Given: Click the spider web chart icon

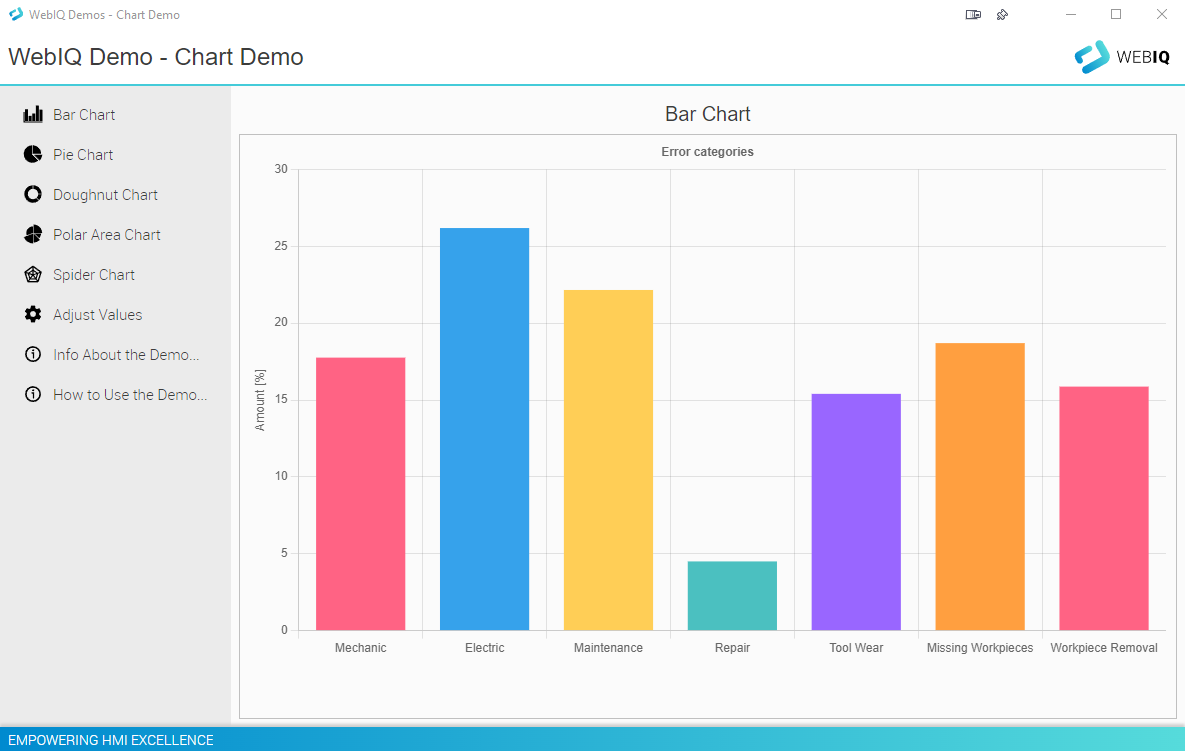Looking at the screenshot, I should coord(32,275).
